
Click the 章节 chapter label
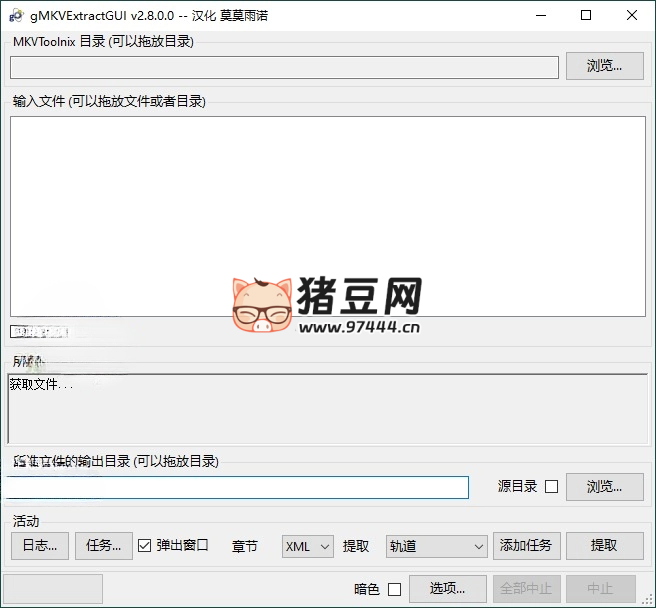pyautogui.click(x=245, y=546)
